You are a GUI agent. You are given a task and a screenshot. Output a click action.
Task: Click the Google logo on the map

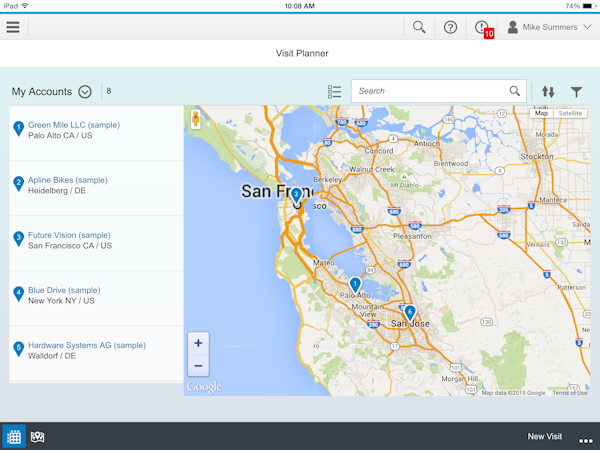pyautogui.click(x=204, y=387)
